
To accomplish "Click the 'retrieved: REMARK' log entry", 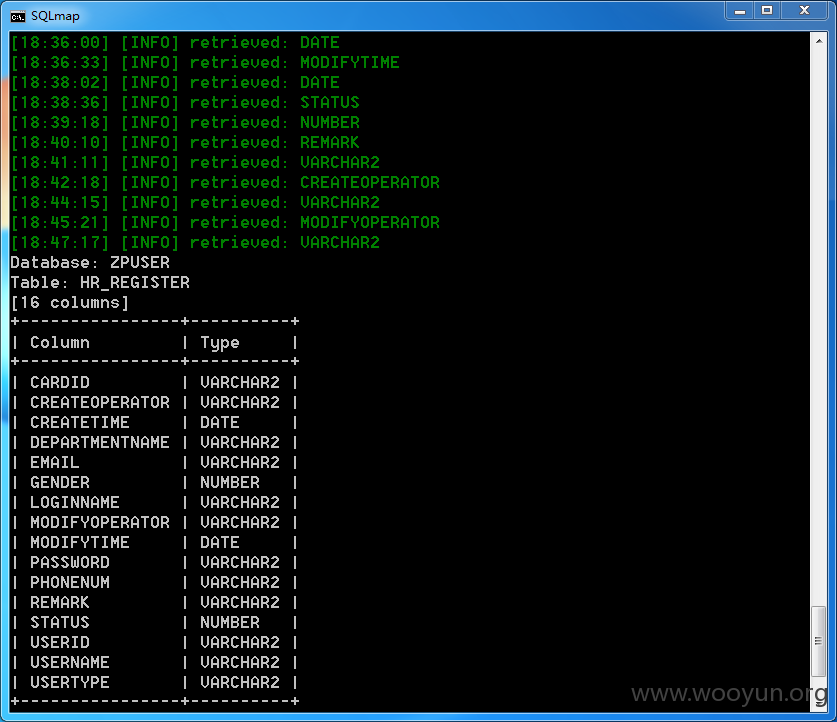I will pyautogui.click(x=275, y=143).
